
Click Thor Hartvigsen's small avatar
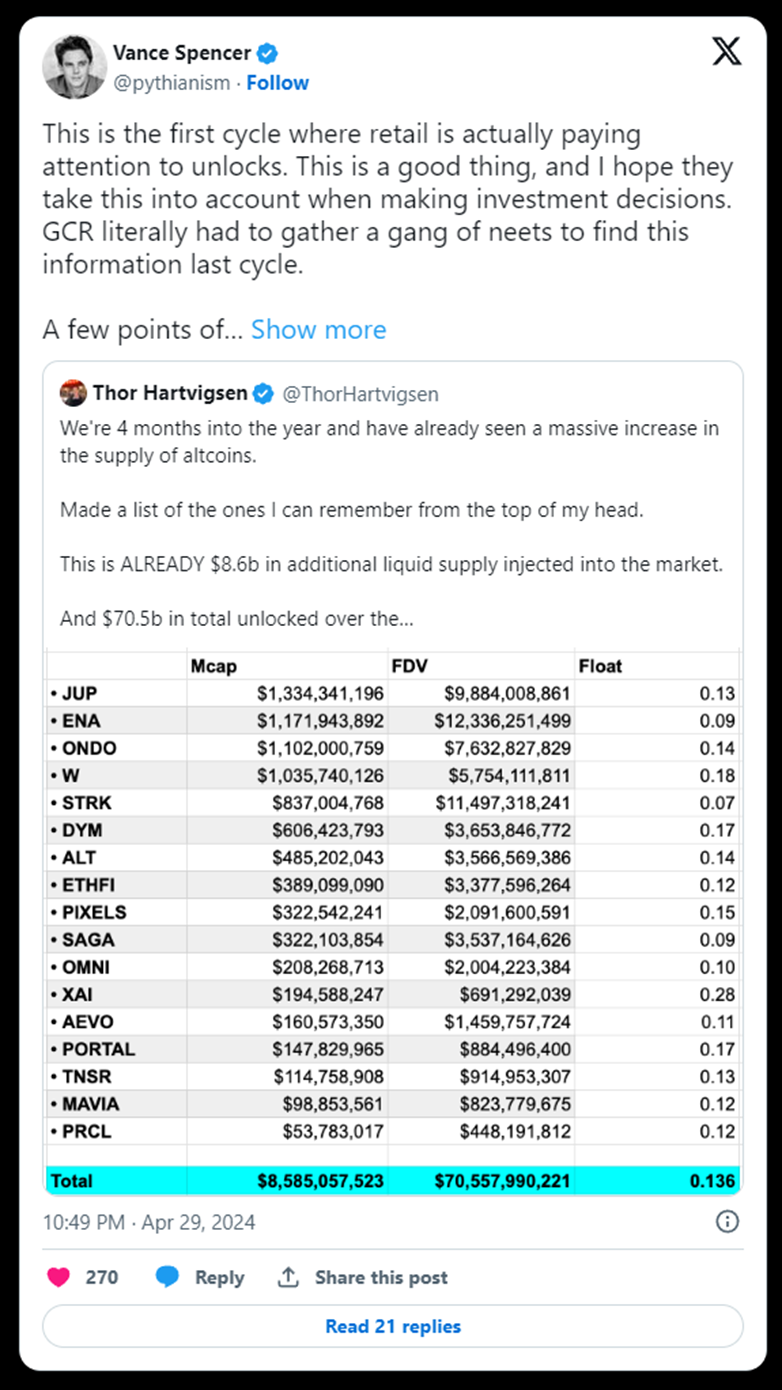click(x=73, y=393)
